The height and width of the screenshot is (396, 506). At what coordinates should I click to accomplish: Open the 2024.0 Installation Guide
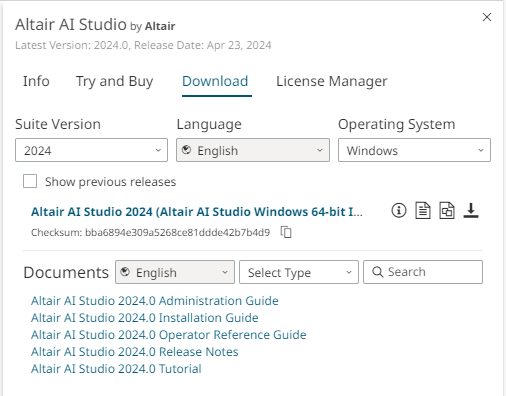[145, 318]
